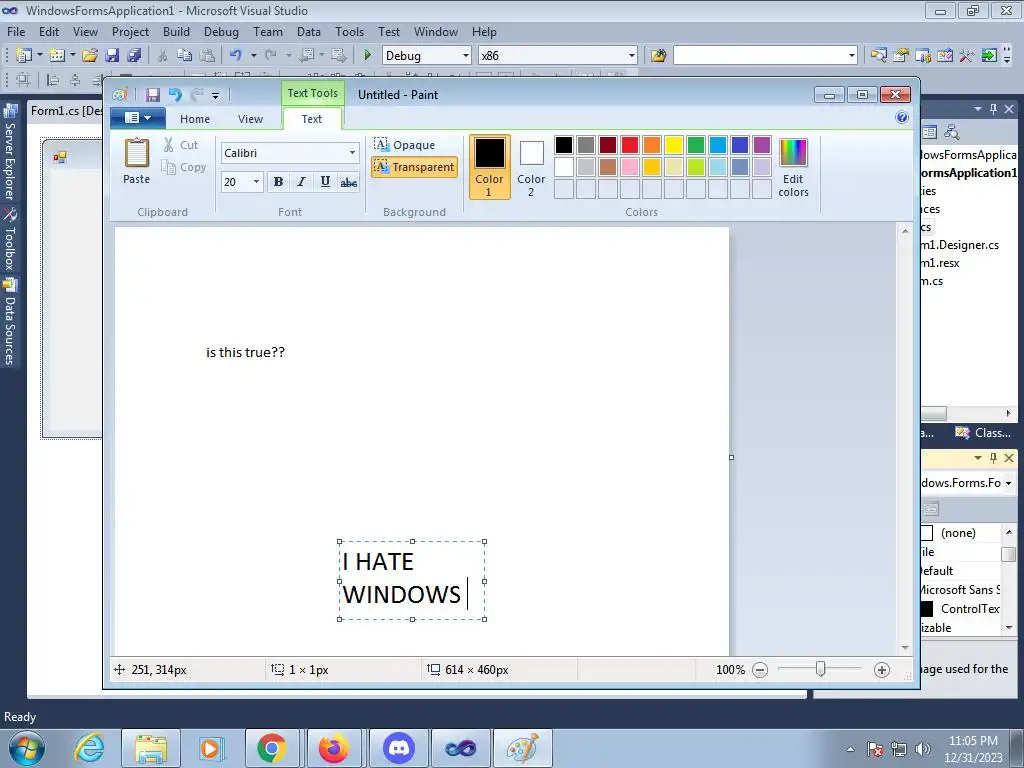Open Edit colors dialog
Screen dimensions: 1024x768
pyautogui.click(x=793, y=167)
